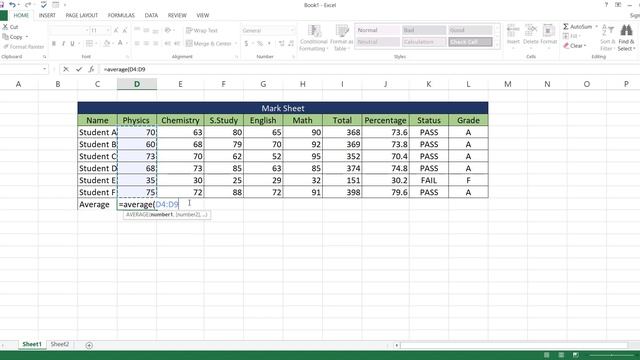
Task: Expand the Merge & Center options arrow
Action: click(x=236, y=44)
